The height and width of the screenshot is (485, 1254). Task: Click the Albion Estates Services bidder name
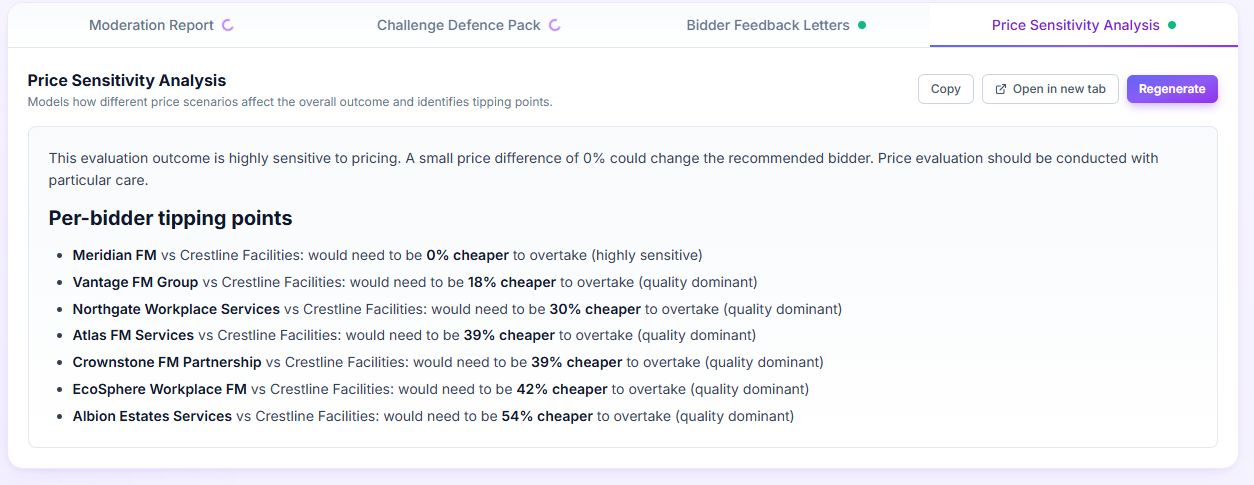[152, 416]
